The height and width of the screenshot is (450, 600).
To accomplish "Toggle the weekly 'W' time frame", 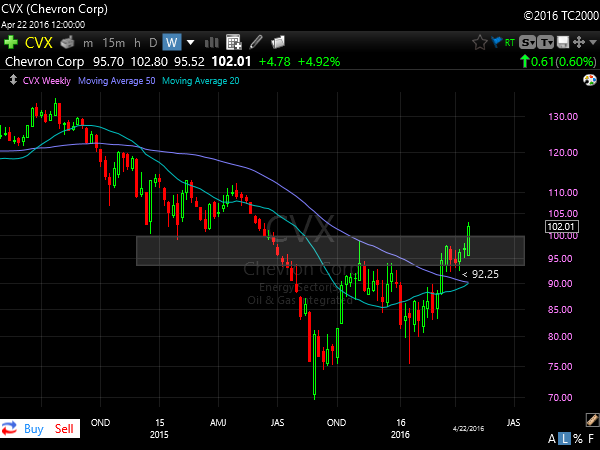I will pyautogui.click(x=172, y=42).
